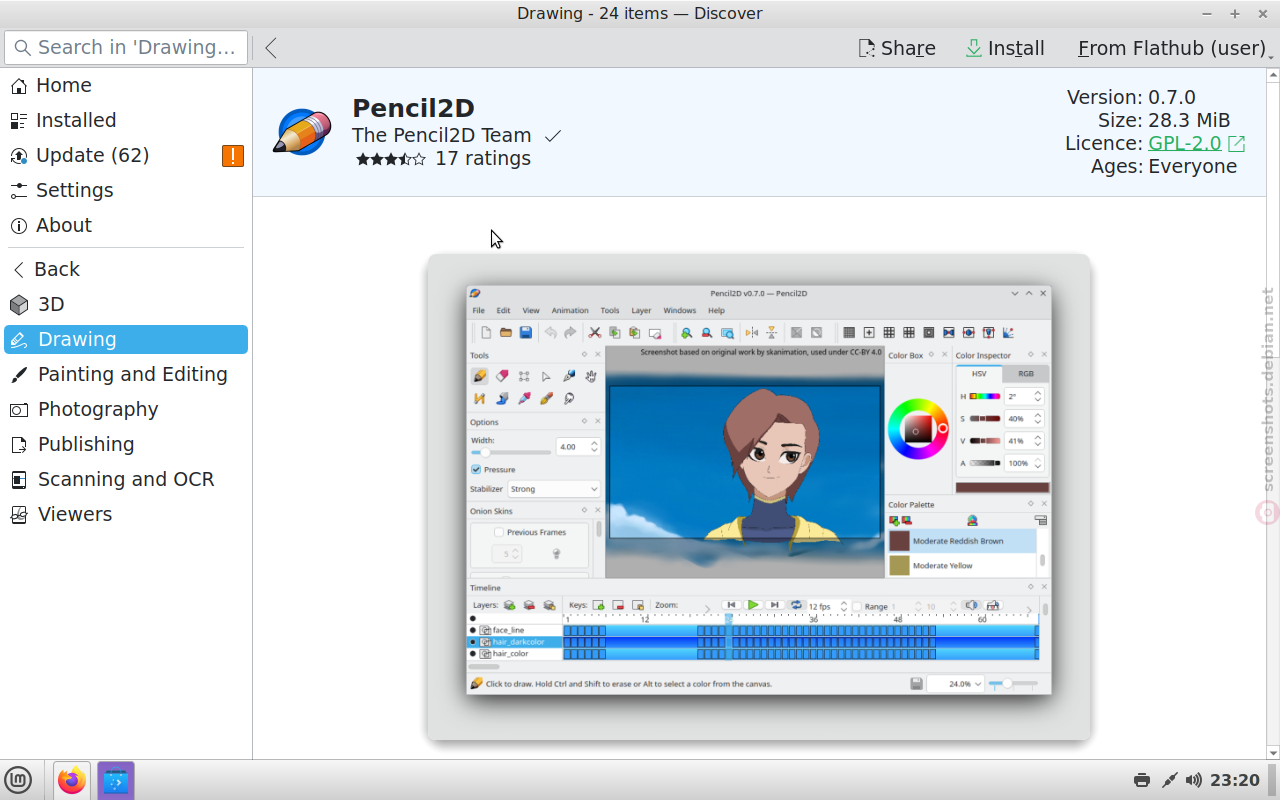
Task: Open the Installed applications list
Action: (126, 120)
